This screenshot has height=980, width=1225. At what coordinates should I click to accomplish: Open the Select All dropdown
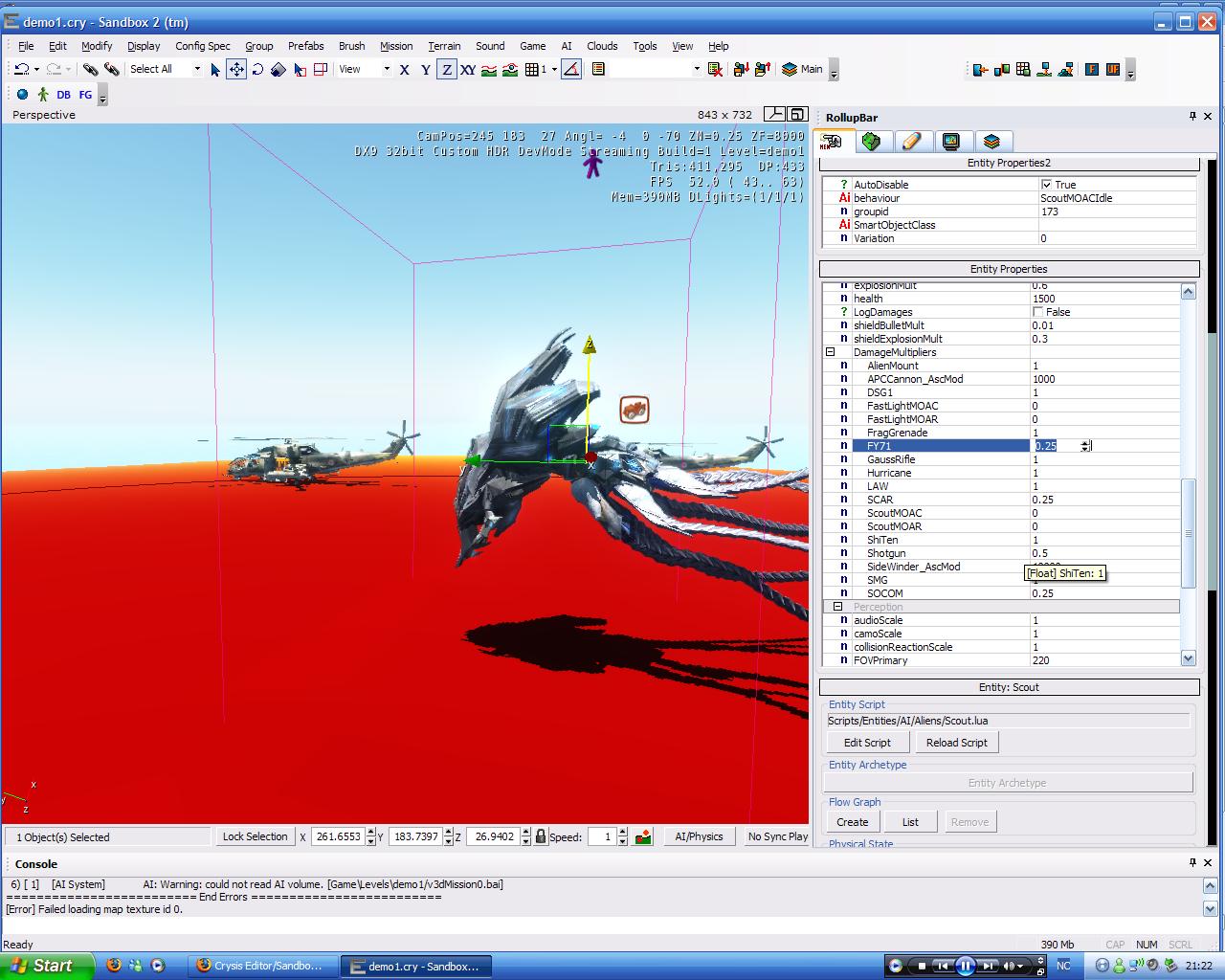coord(197,69)
